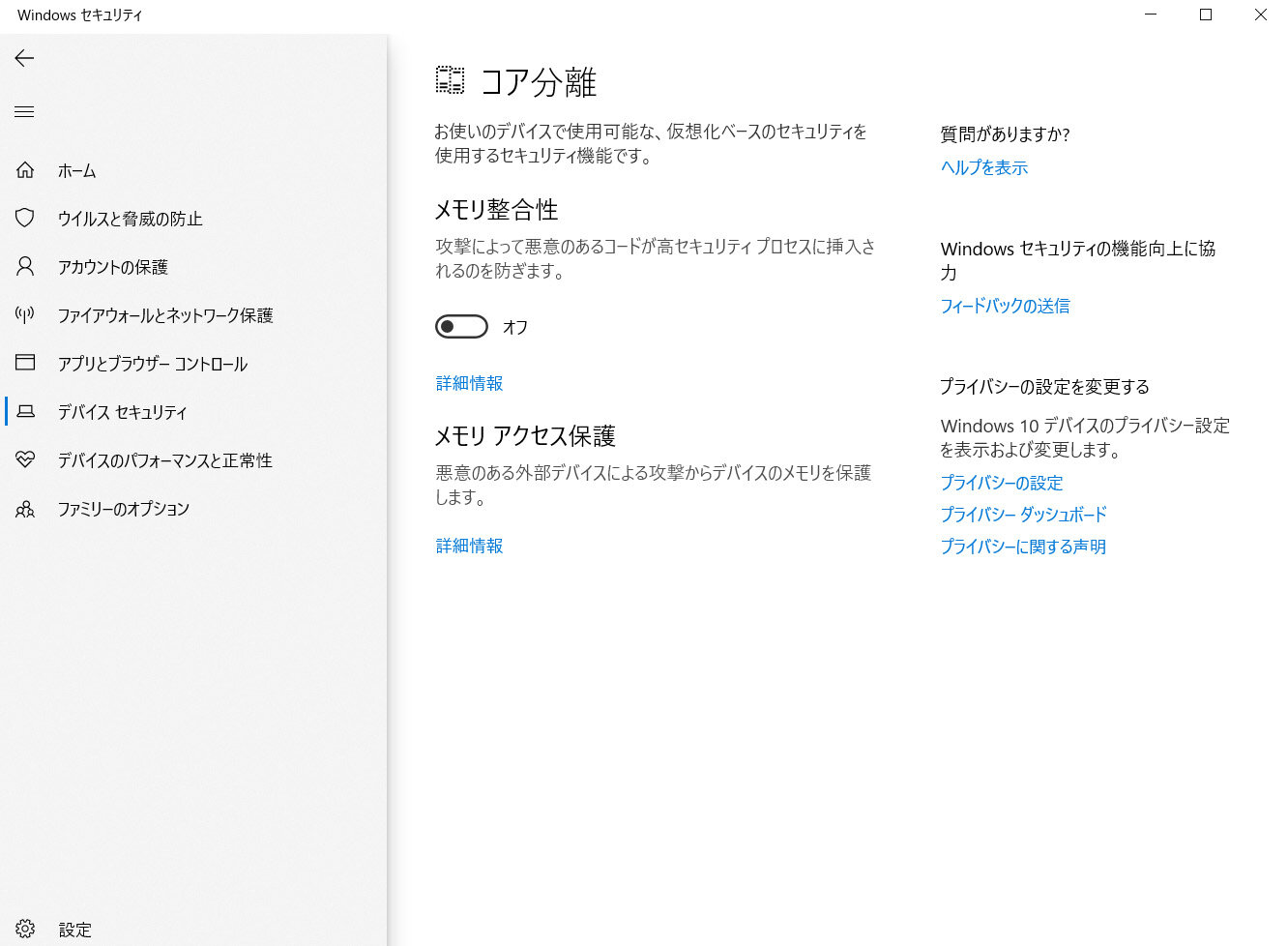Click the オフ label beside the toggle
This screenshot has width=1288, height=946.
[515, 327]
